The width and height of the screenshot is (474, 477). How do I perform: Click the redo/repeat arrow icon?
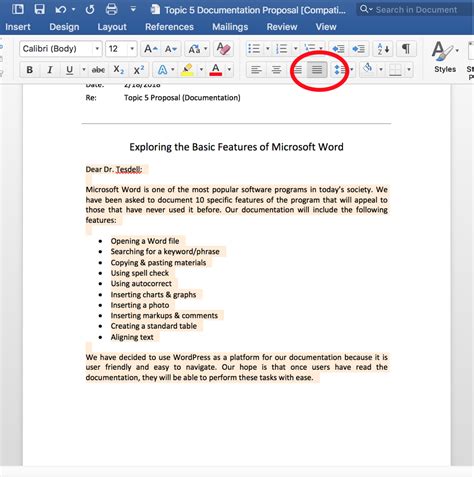click(x=90, y=9)
